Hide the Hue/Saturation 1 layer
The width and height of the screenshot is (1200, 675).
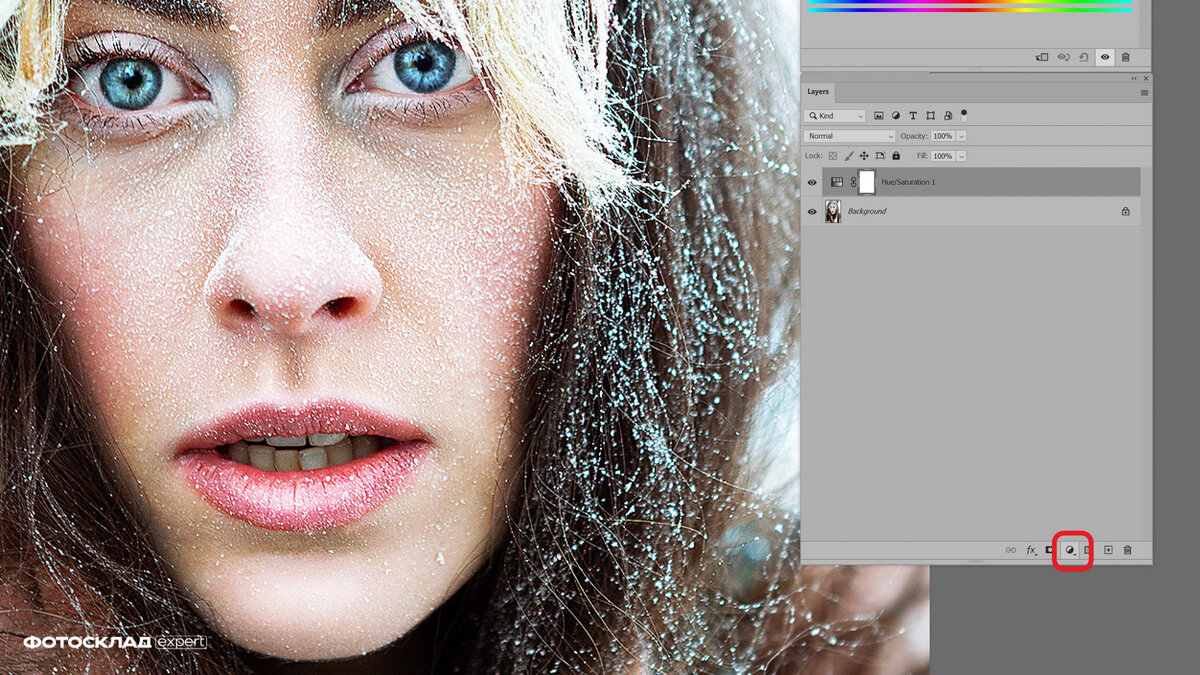tap(812, 183)
